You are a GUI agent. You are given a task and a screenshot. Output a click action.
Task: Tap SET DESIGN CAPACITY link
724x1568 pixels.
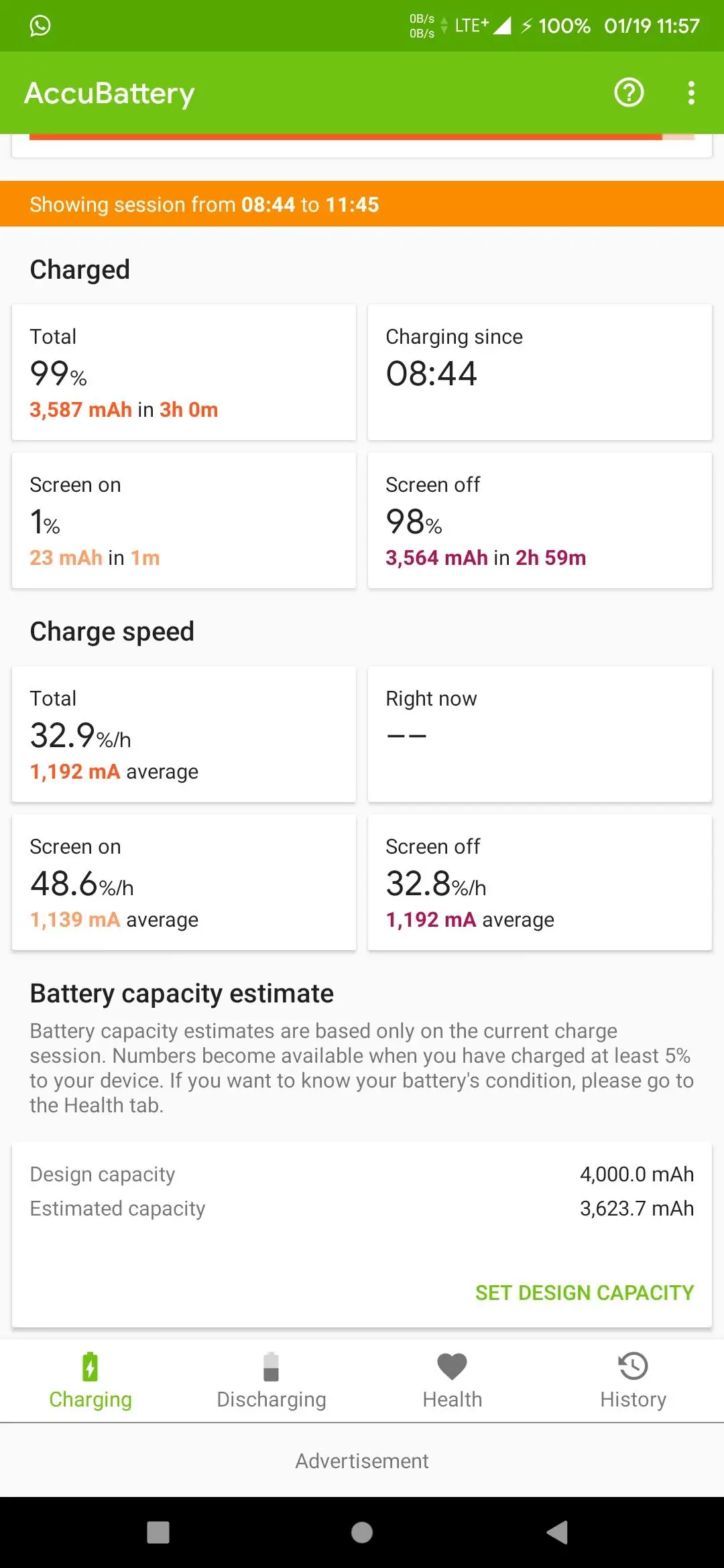[x=584, y=1293]
